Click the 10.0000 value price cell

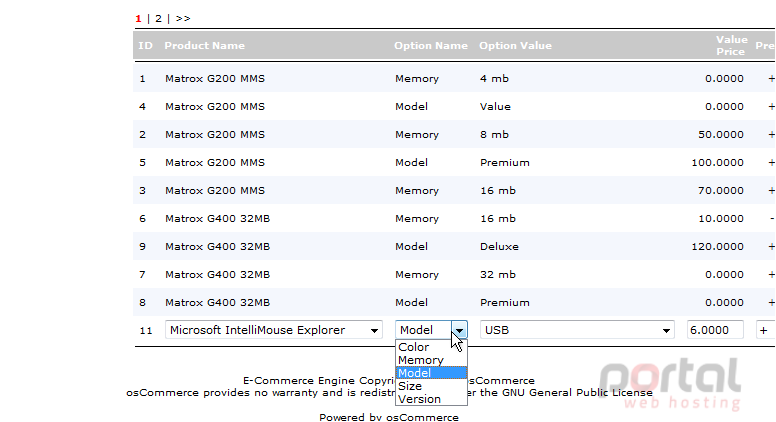pos(721,219)
